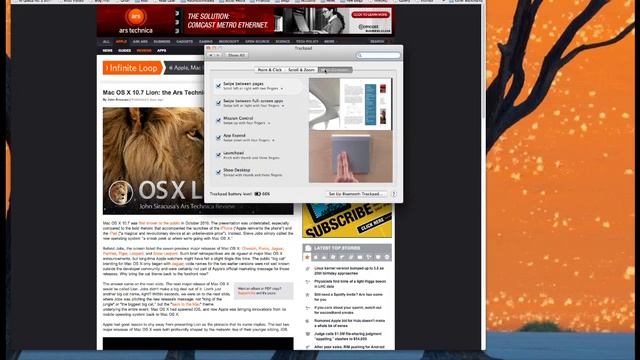Click SEARCH in Ars navigation bar
Image resolution: width=640 pixels, height=360 pixels.
[x=377, y=42]
